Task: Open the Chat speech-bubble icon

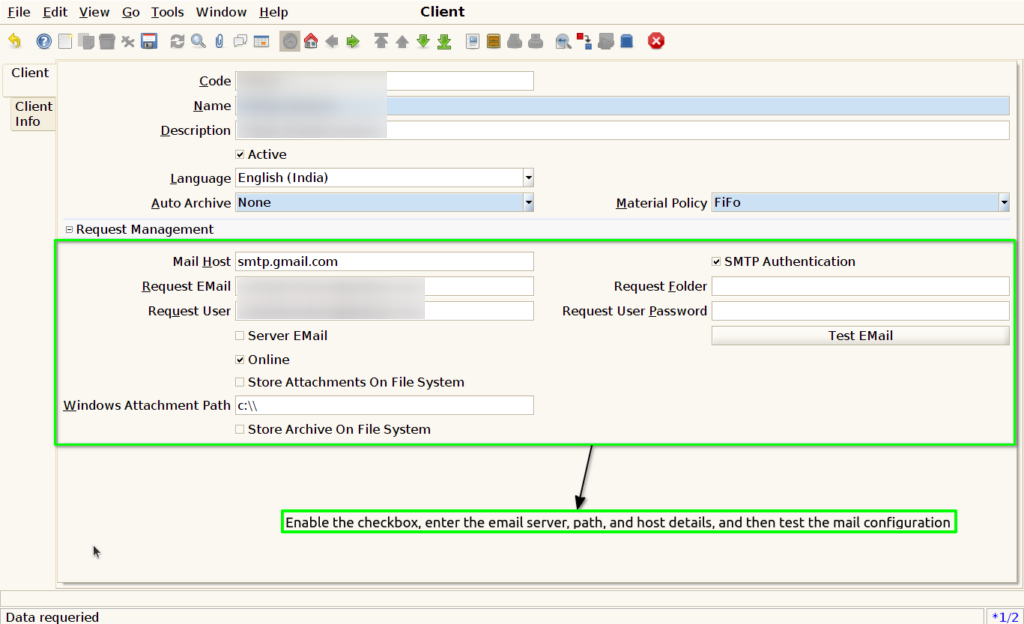Action: tap(240, 41)
